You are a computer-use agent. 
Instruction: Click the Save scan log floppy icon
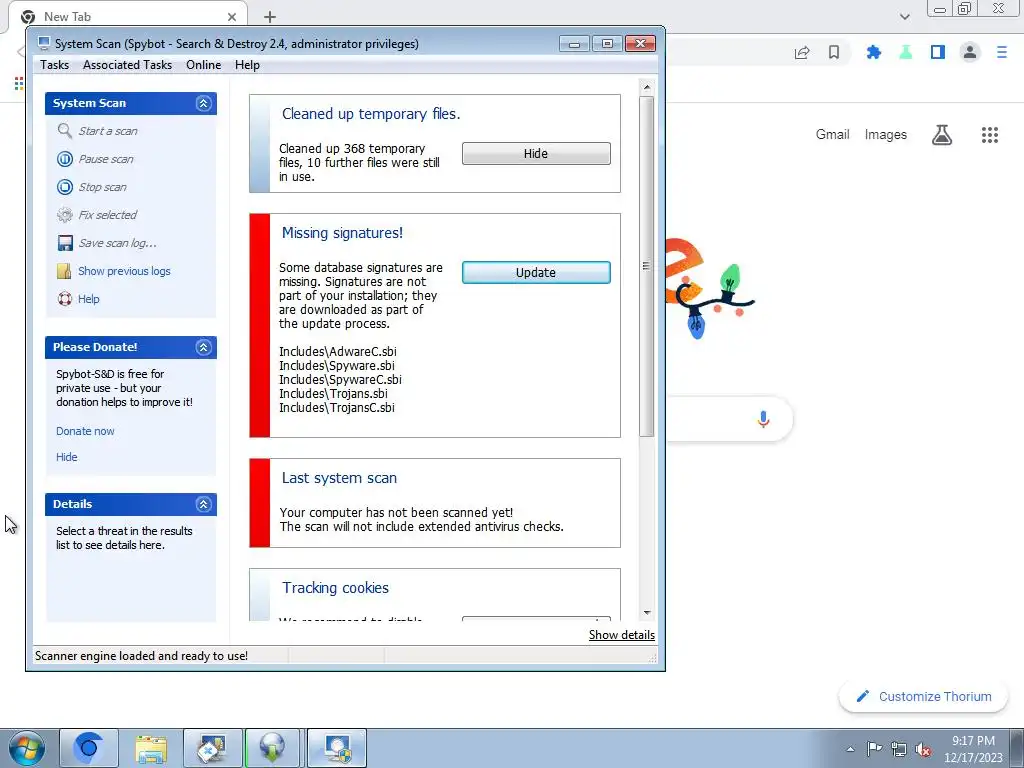[65, 243]
